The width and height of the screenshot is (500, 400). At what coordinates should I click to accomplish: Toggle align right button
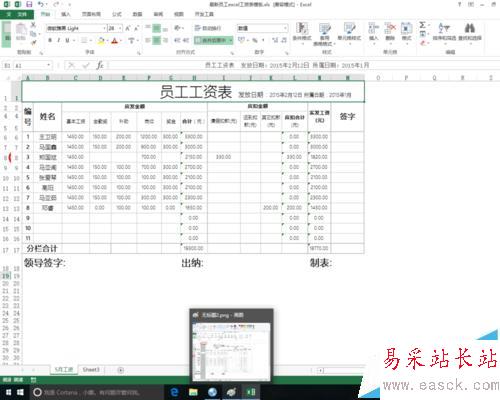(x=165, y=40)
